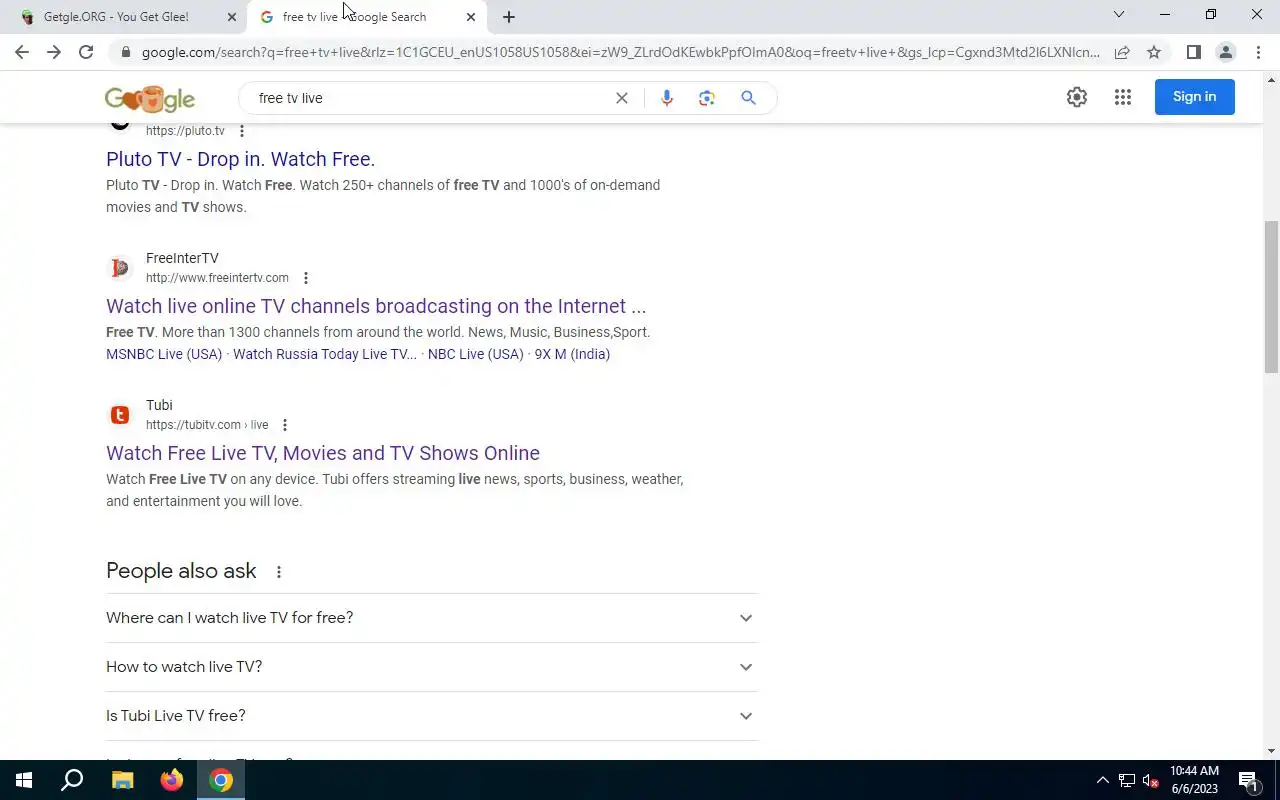The image size is (1280, 800).
Task: Open the Chrome profile icon
Action: tap(1225, 52)
